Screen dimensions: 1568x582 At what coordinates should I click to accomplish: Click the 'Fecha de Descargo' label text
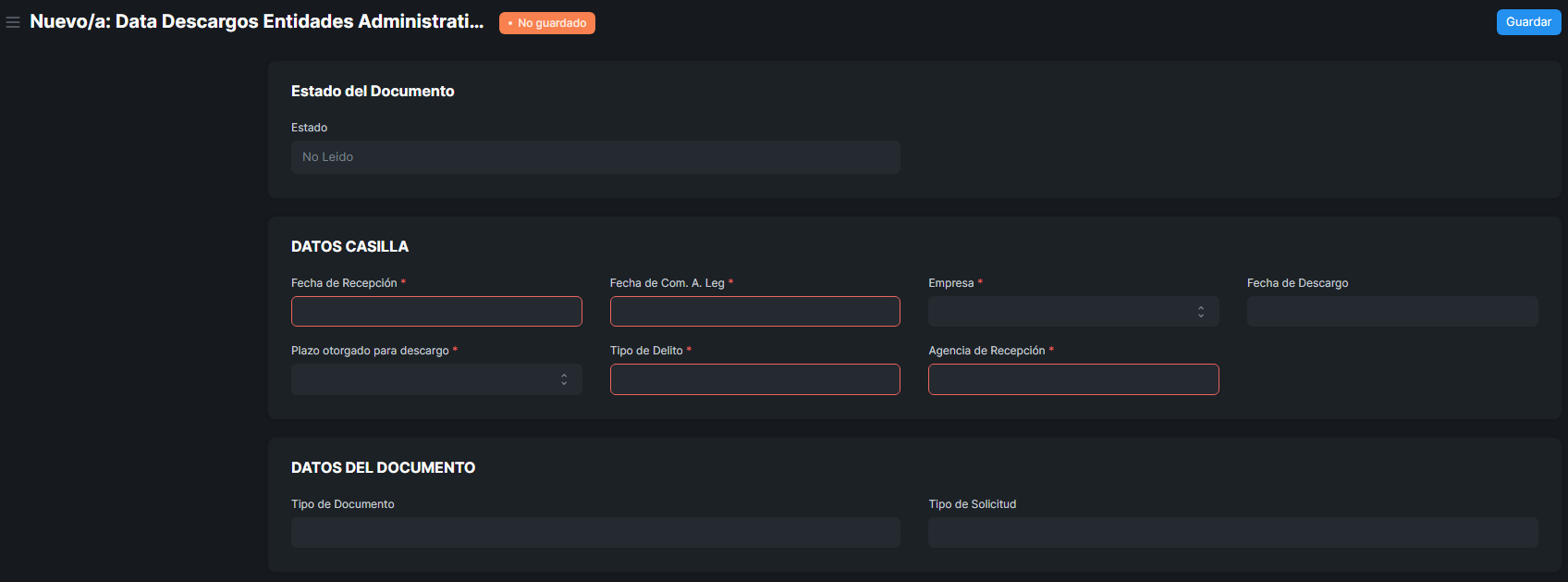coord(1296,283)
